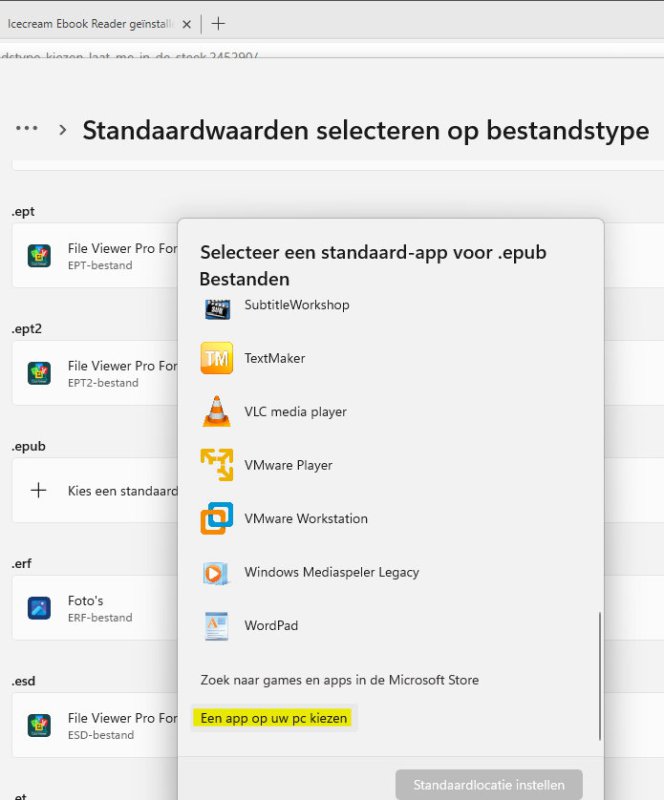Viewport: 664px width, 800px height.
Task: Click the File Viewer Pro icon for .ept
Action: [38, 255]
